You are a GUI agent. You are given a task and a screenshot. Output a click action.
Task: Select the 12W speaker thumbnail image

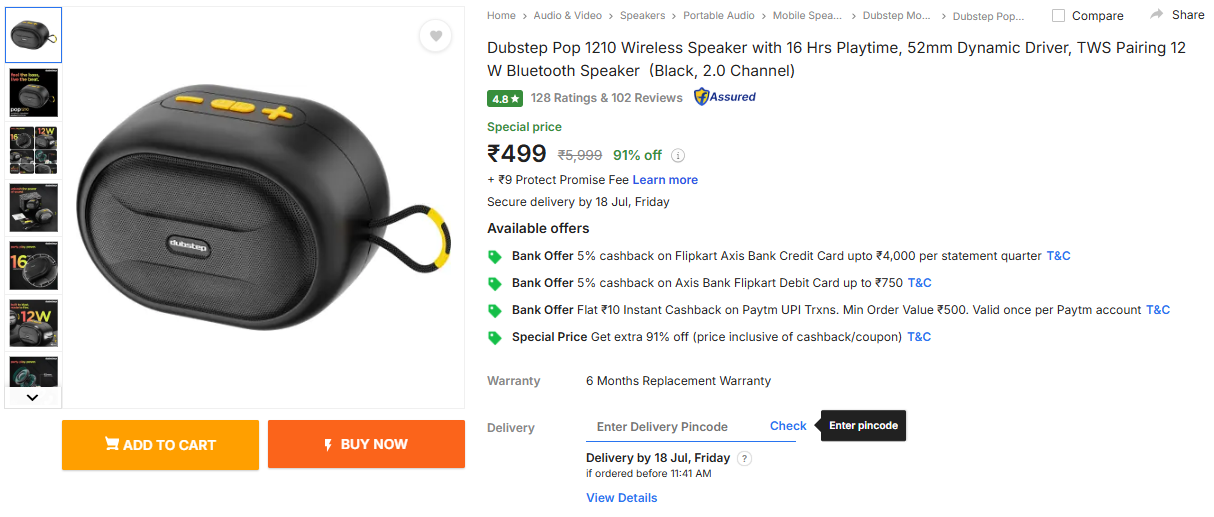[x=33, y=323]
